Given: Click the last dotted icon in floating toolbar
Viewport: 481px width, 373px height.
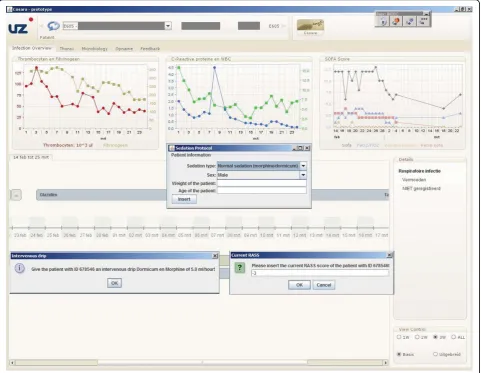Looking at the screenshot, I should coord(423,22).
